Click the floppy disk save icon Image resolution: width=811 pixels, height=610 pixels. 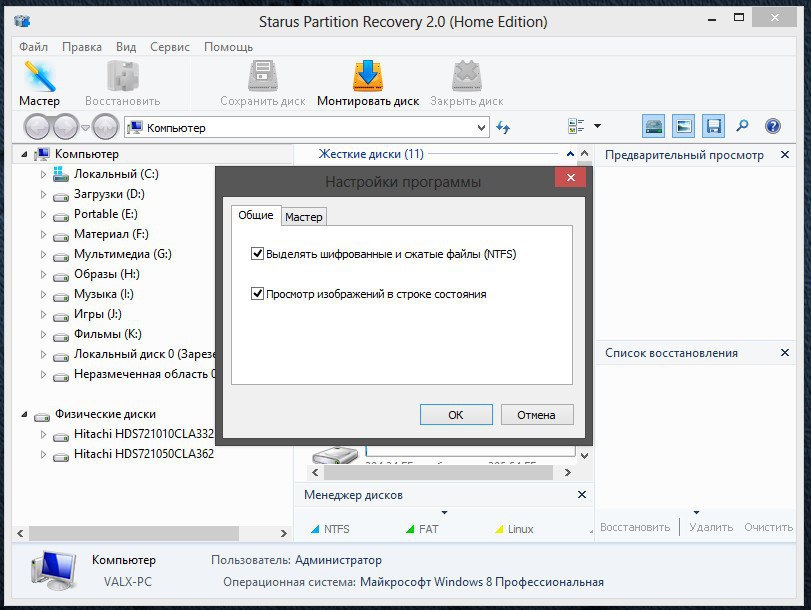713,126
